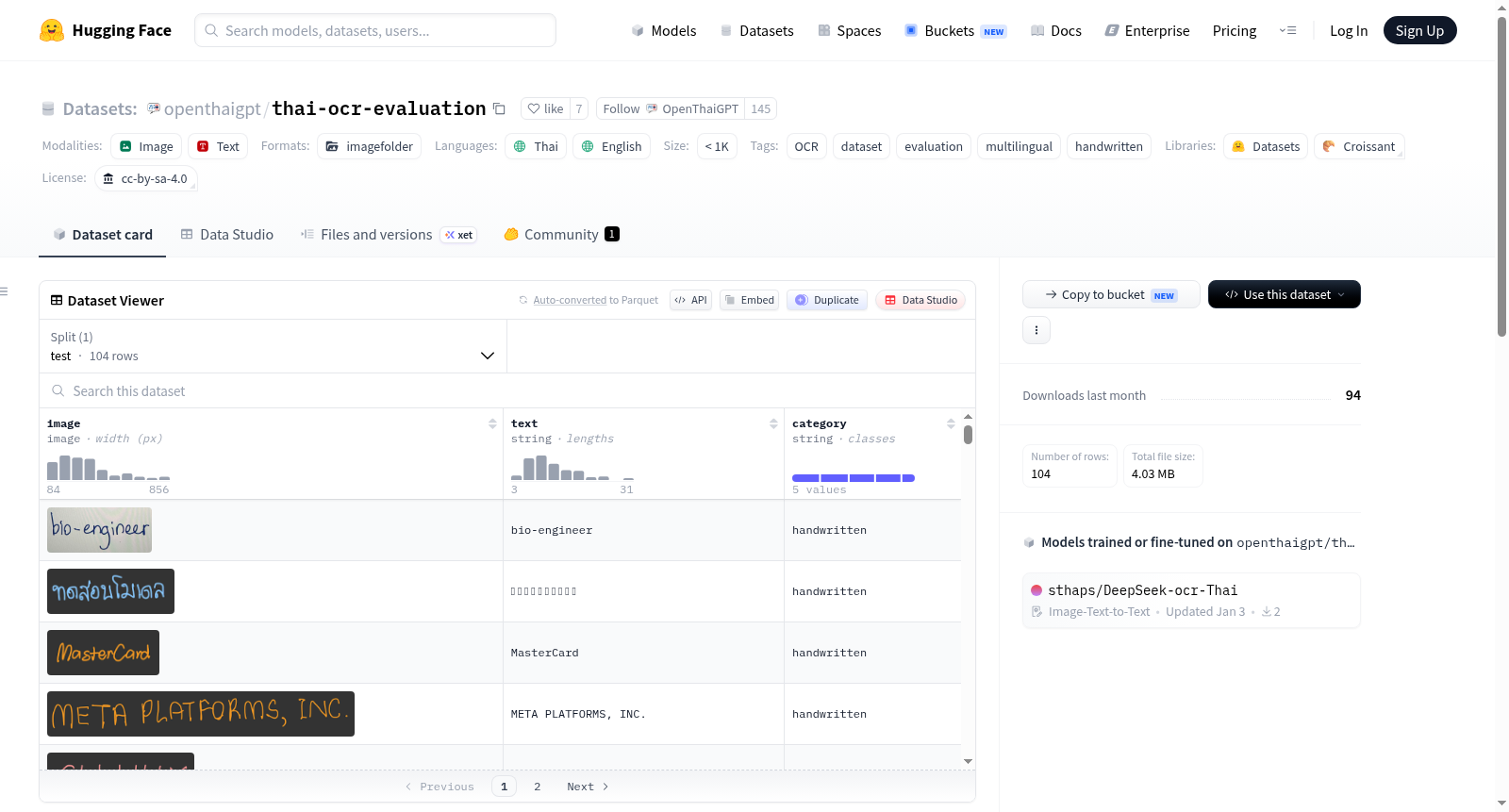Screen dimensions: 1509x812
Task: Switch to the Community tab
Action: pyautogui.click(x=562, y=234)
